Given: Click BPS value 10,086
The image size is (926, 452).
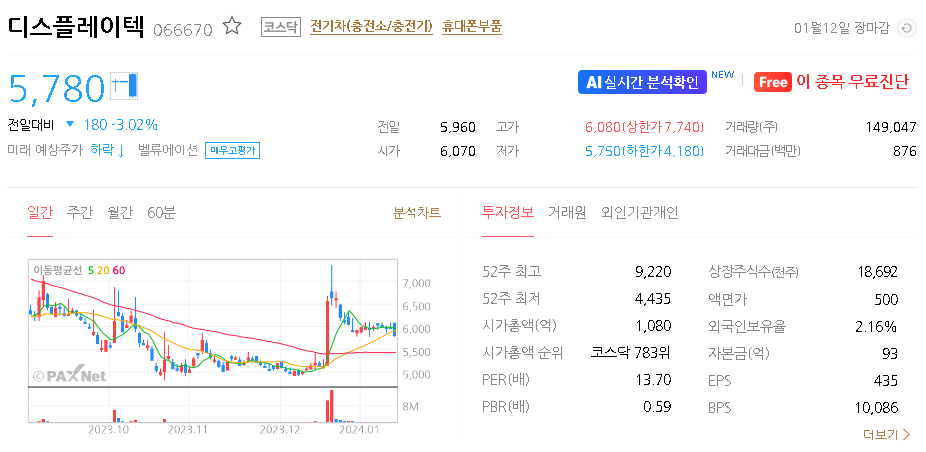Looking at the screenshot, I should click(x=876, y=408).
